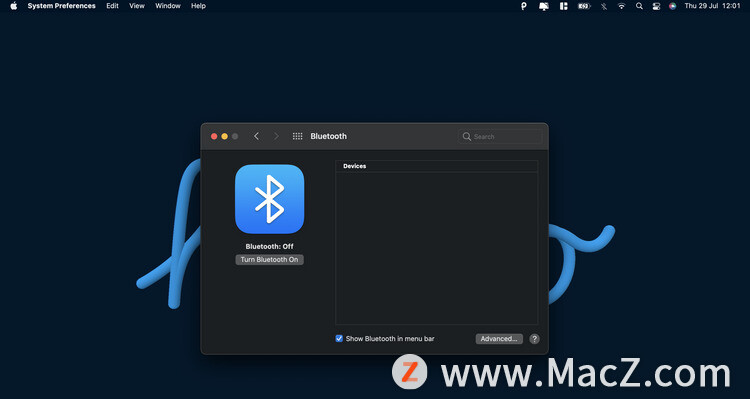Viewport: 750px width, 399px height.
Task: Click the Bluetooth: Off status label
Action: click(269, 246)
